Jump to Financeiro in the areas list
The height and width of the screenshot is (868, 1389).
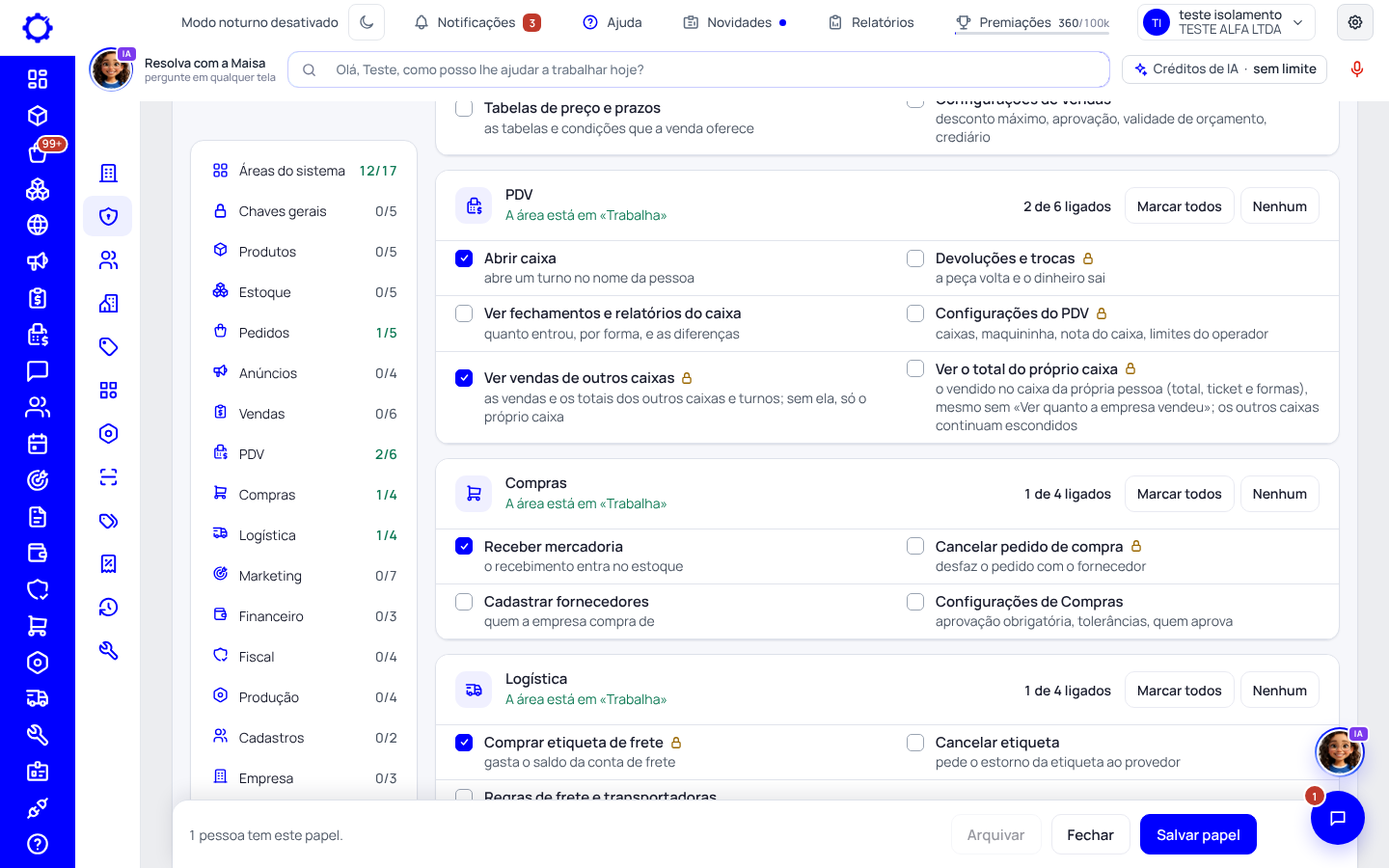304,616
